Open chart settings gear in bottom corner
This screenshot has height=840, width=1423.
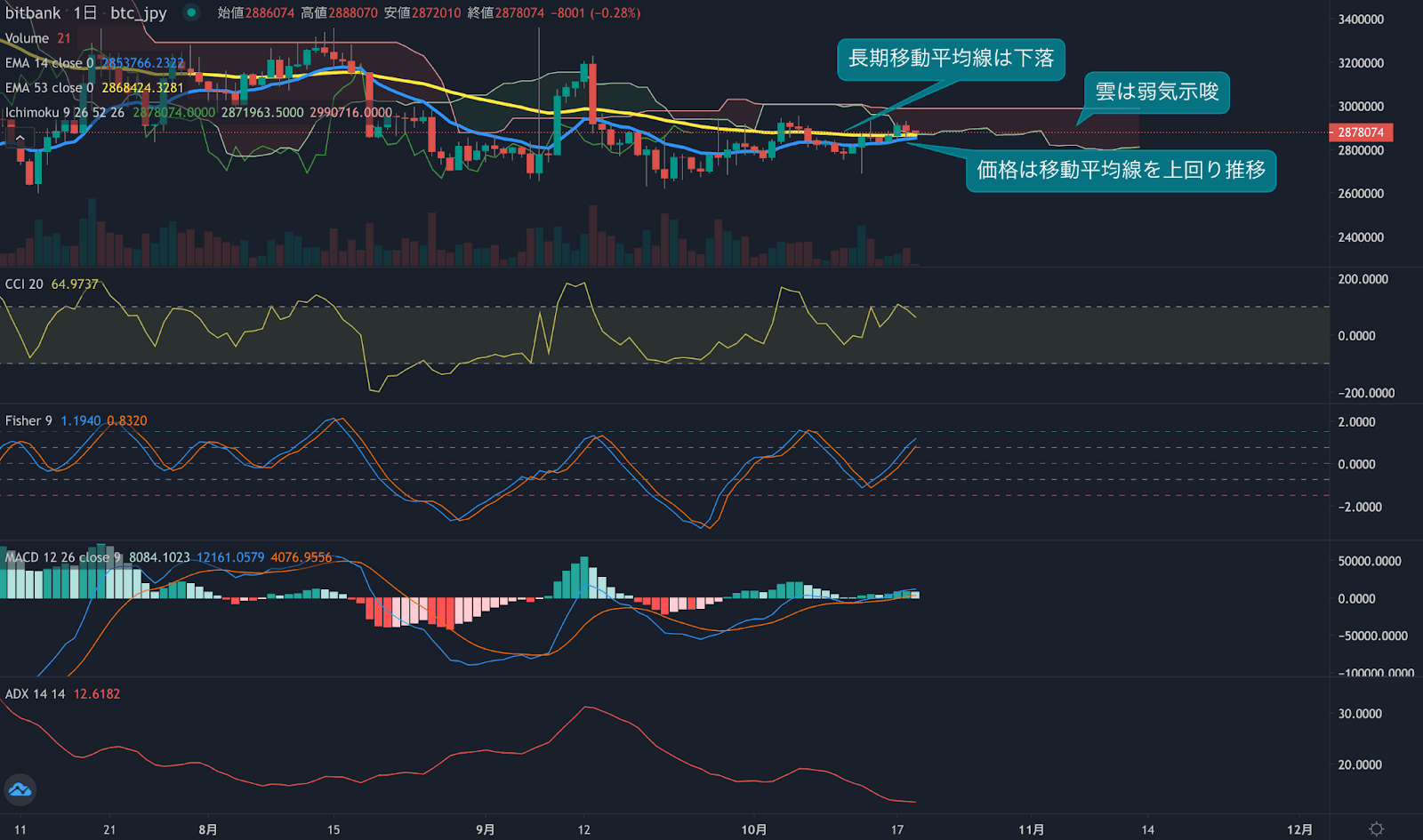(x=1376, y=828)
